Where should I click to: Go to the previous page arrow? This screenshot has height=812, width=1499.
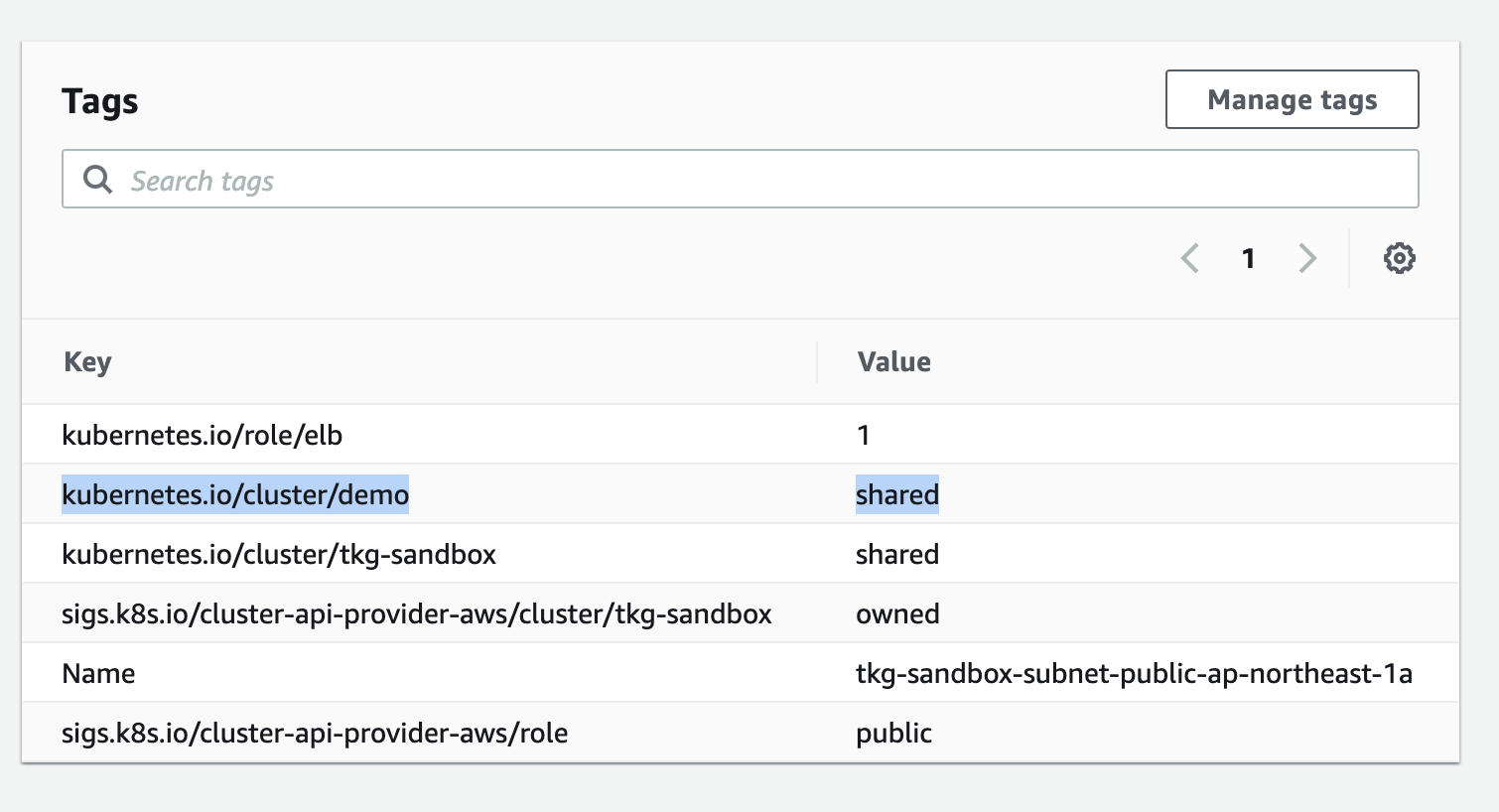pos(1189,259)
